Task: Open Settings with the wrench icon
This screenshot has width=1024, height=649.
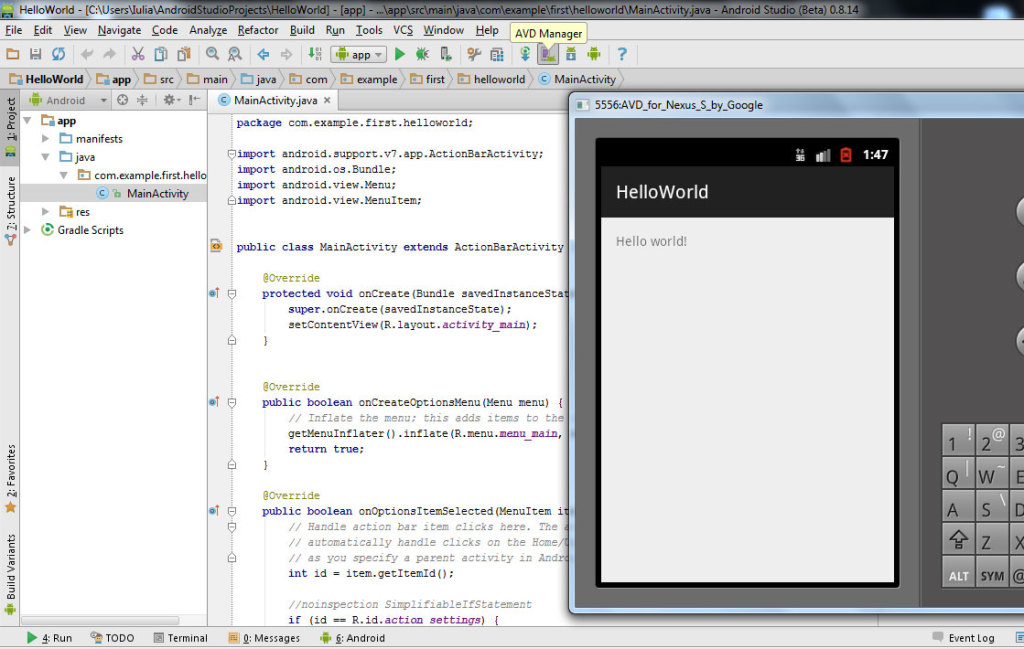Action: [474, 55]
